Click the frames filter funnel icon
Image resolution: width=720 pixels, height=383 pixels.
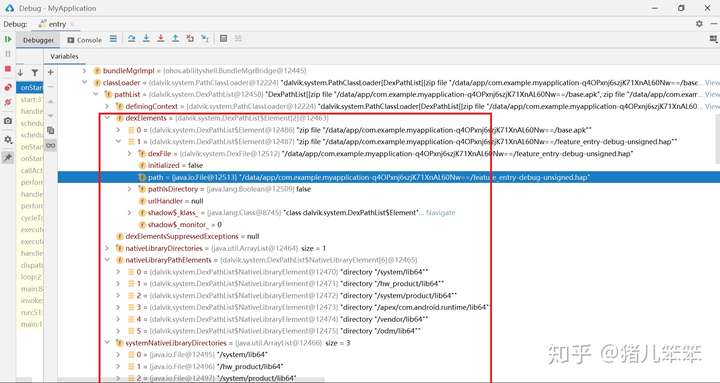point(35,73)
